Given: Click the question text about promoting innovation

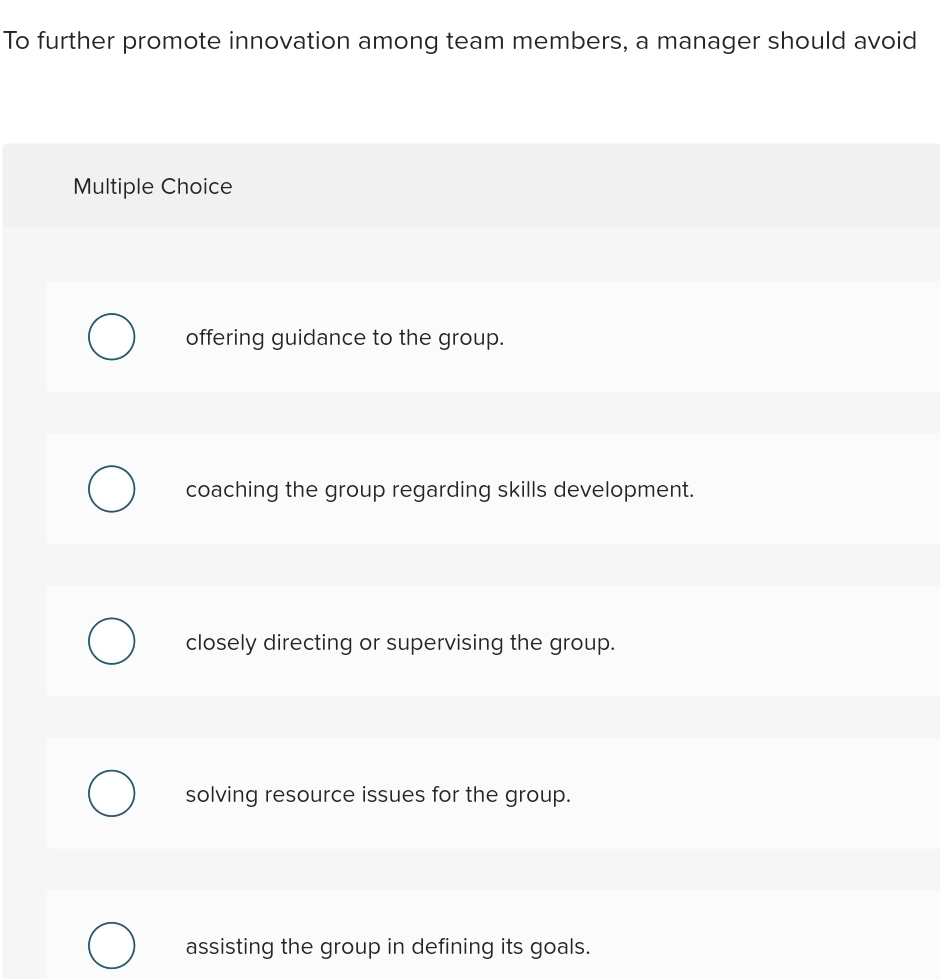Looking at the screenshot, I should point(460,41).
